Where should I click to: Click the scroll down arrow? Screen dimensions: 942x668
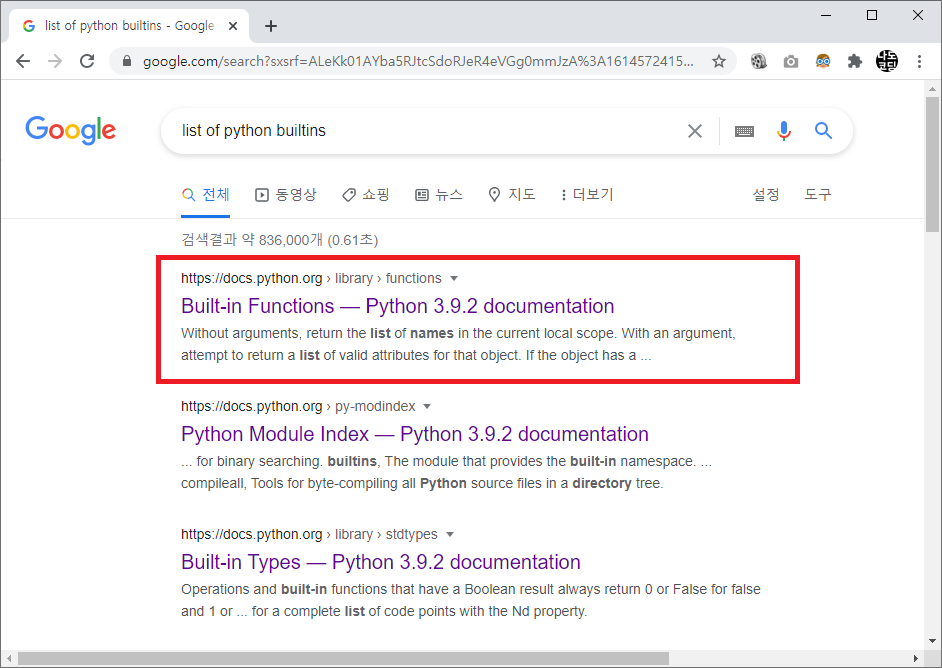(x=932, y=640)
